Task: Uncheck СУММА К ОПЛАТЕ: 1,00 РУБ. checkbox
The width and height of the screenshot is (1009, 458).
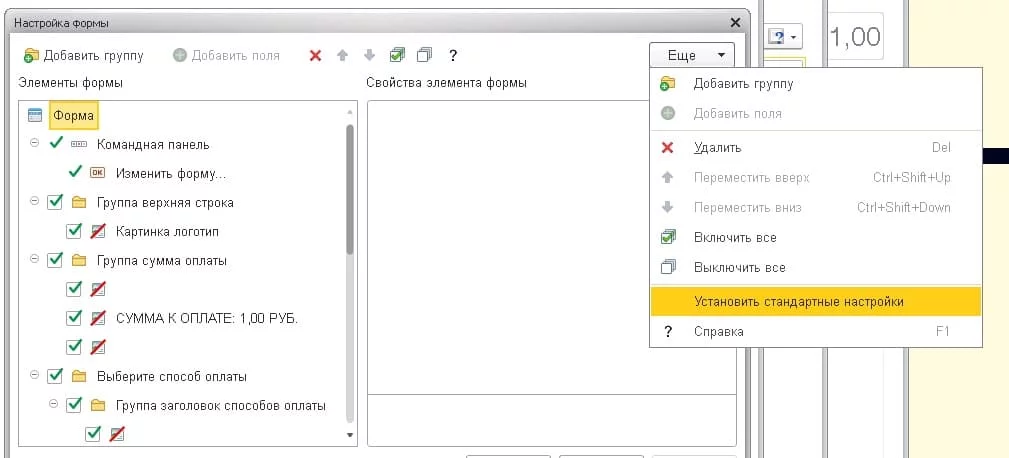Action: [74, 318]
